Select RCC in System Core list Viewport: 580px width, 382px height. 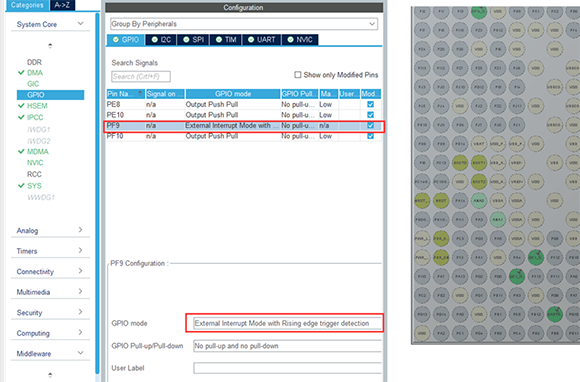(34, 174)
